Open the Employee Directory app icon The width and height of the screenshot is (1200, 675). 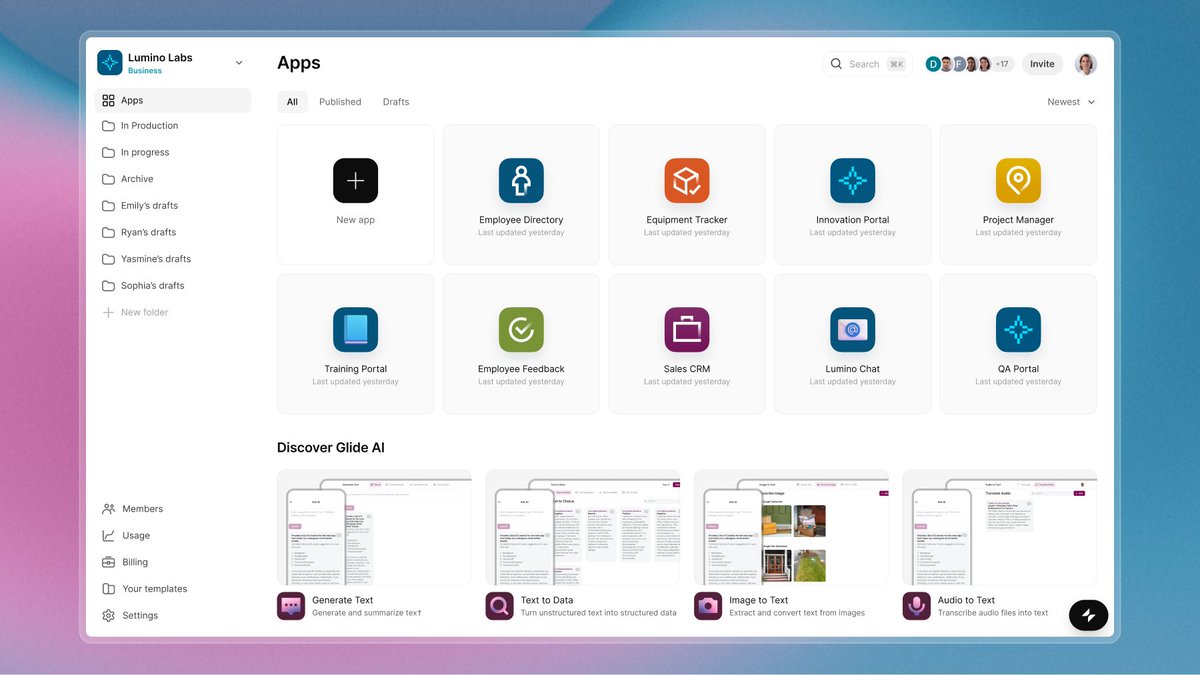[520, 181]
